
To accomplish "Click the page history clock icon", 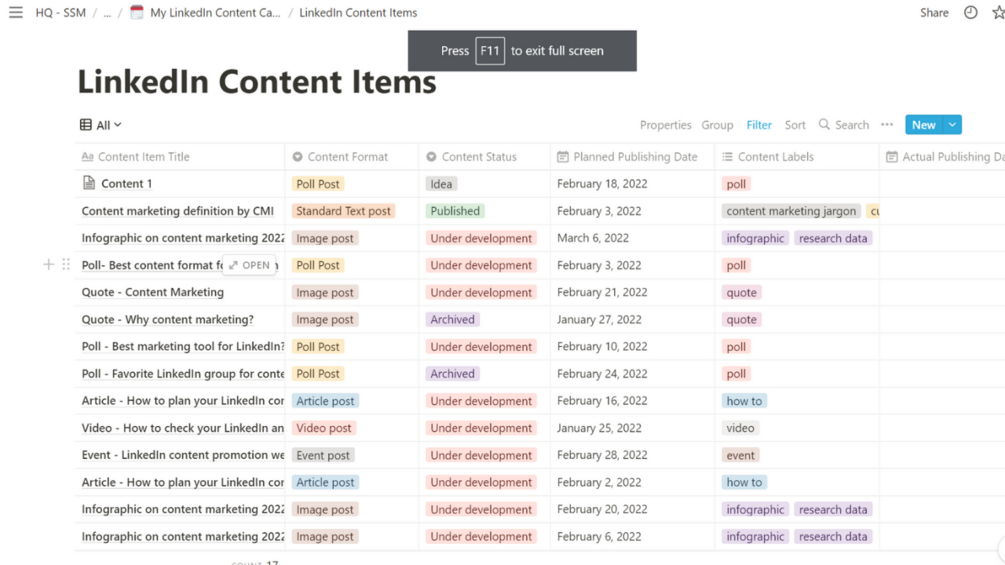I will [x=970, y=13].
